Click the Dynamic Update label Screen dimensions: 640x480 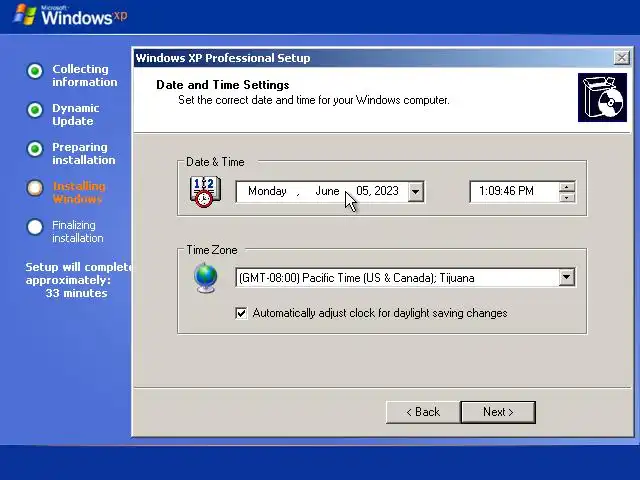[x=76, y=115]
